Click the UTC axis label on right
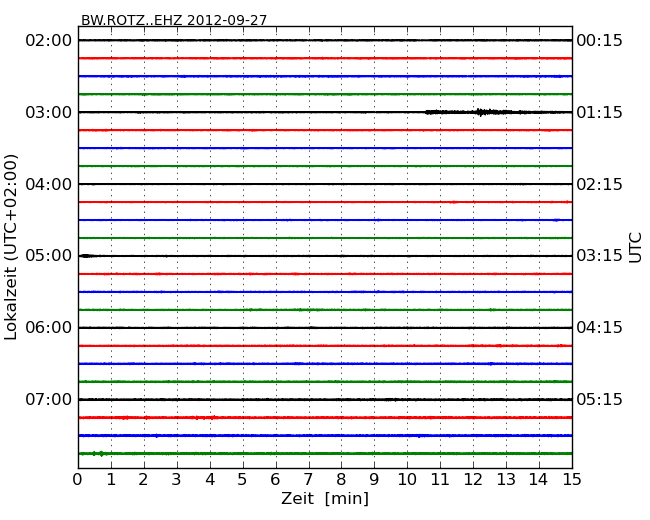This screenshot has width=650, height=520. (x=635, y=248)
